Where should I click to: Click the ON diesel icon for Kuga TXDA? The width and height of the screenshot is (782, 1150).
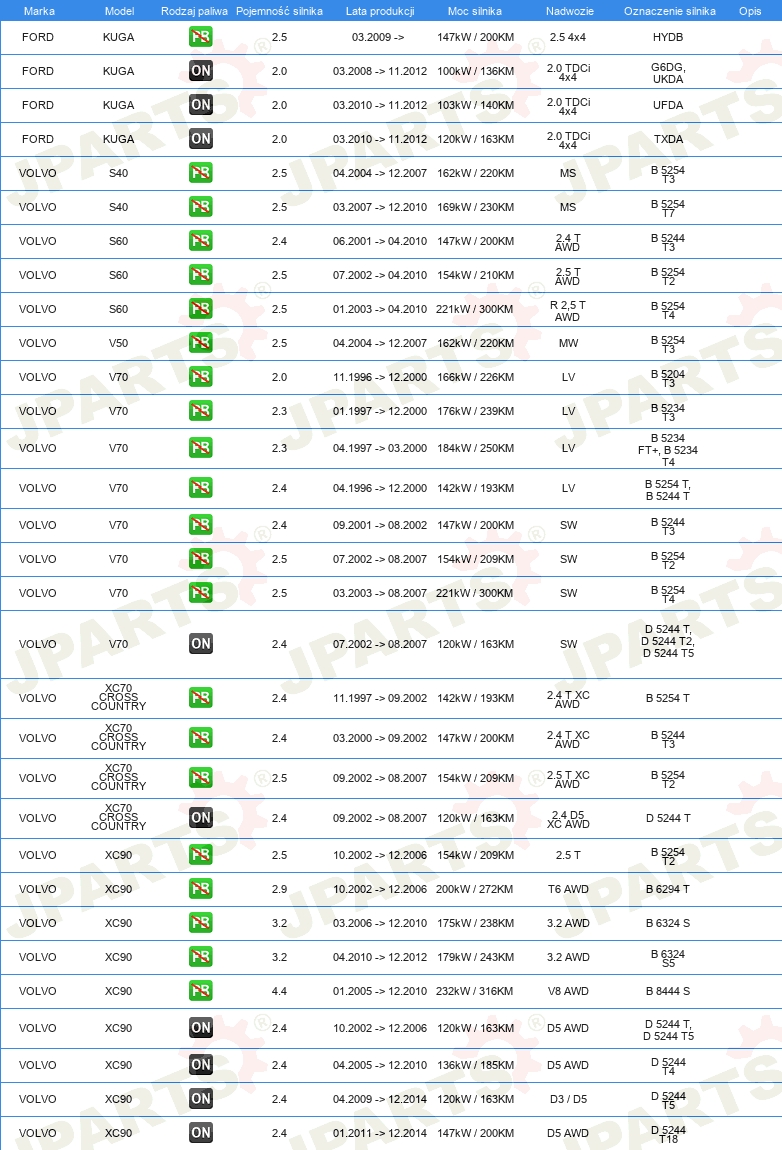tap(200, 139)
